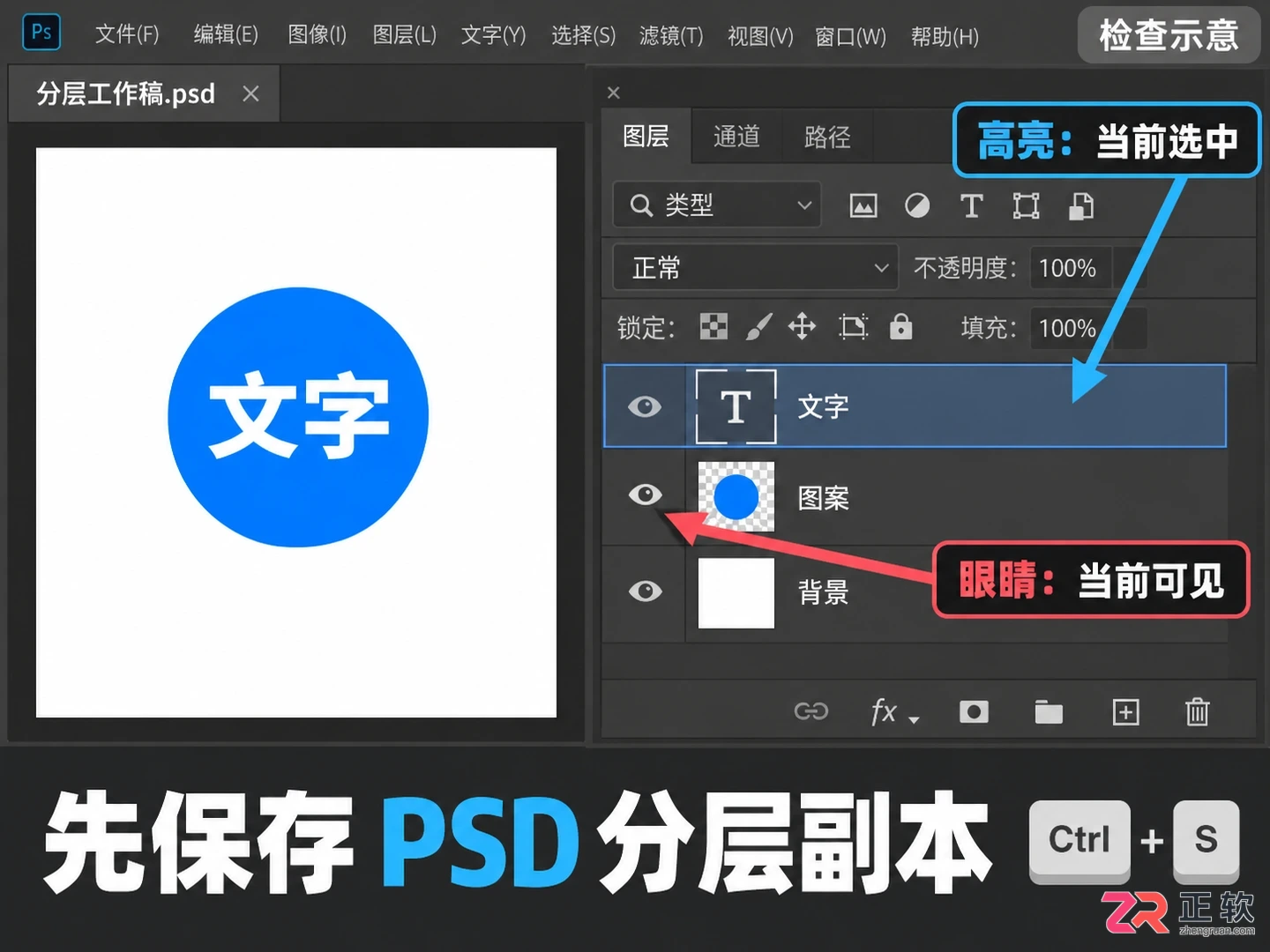Lock transparent pixels checkerboard icon

click(x=713, y=327)
